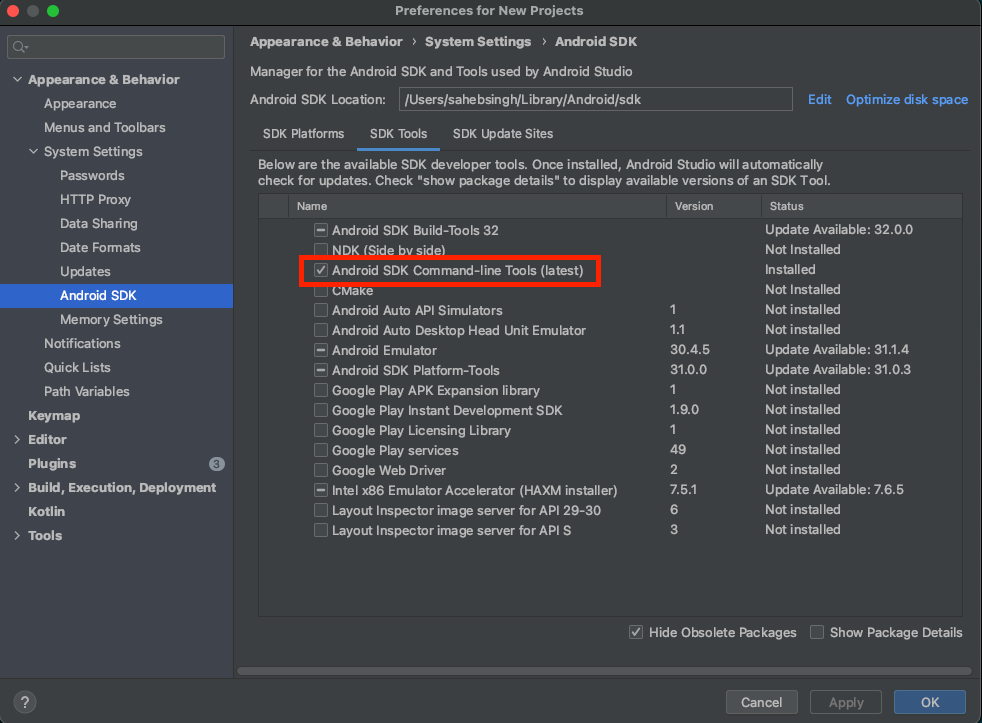This screenshot has width=982, height=723.
Task: Click the Optimize disk space link
Action: (x=906, y=99)
